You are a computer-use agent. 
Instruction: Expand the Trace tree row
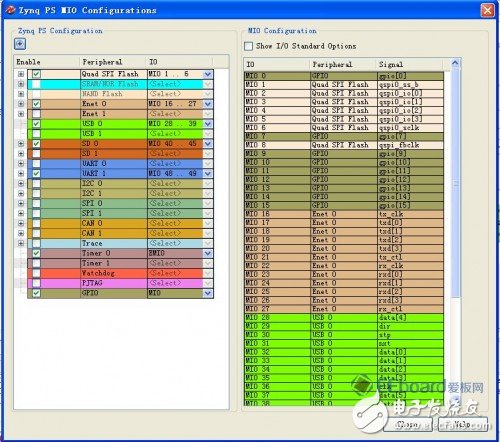click(21, 243)
